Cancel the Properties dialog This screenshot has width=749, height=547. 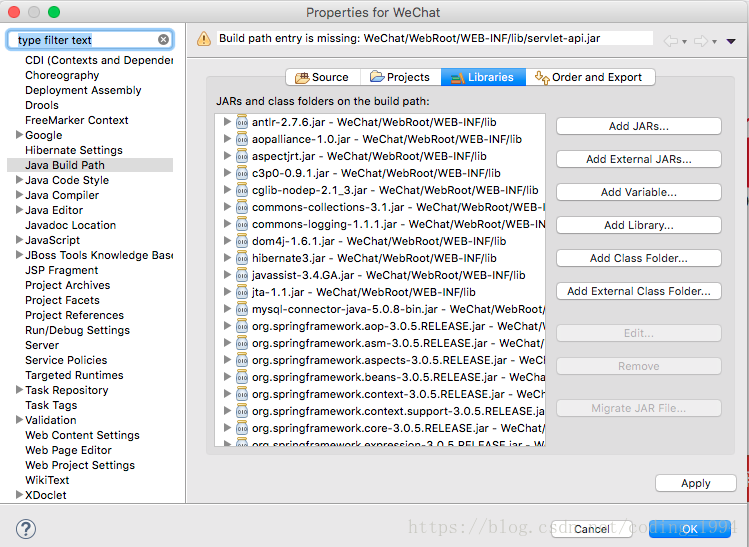click(592, 529)
